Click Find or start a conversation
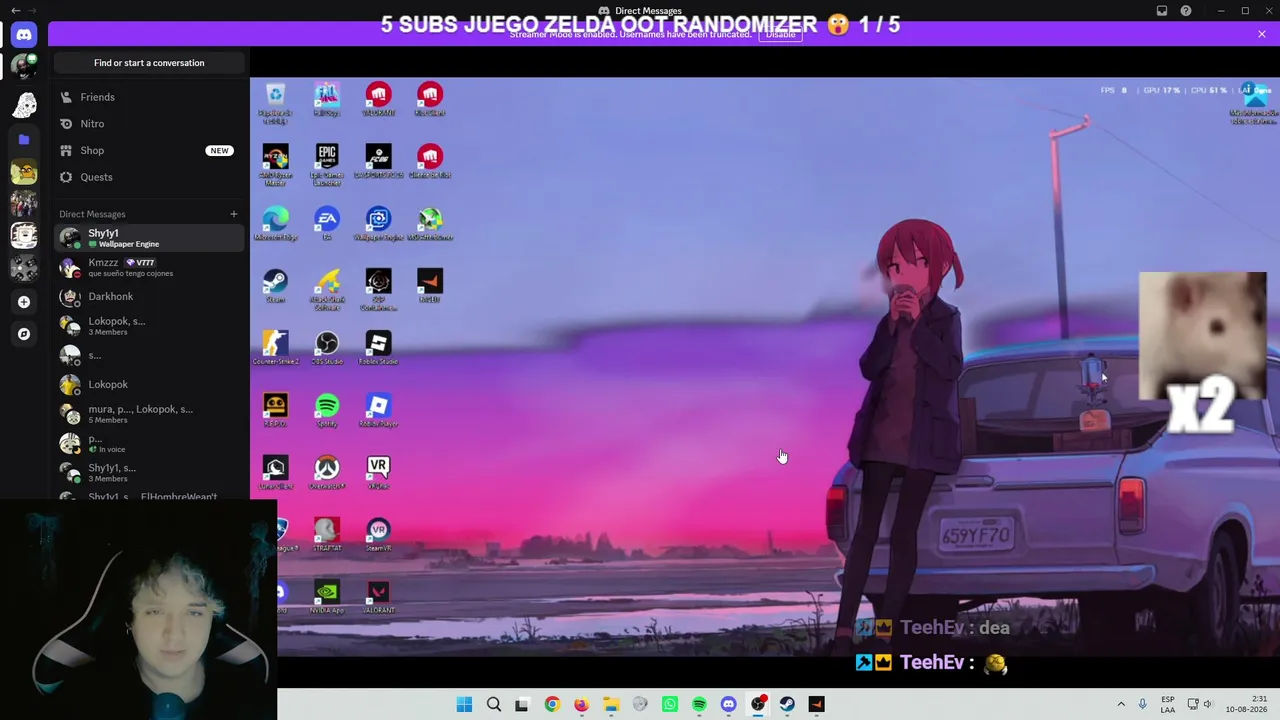This screenshot has height=720, width=1280. pyautogui.click(x=149, y=63)
